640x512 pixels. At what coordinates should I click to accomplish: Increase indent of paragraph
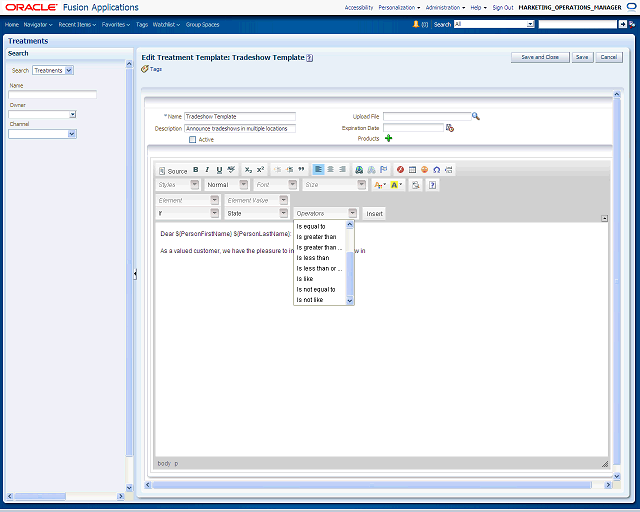coord(289,170)
